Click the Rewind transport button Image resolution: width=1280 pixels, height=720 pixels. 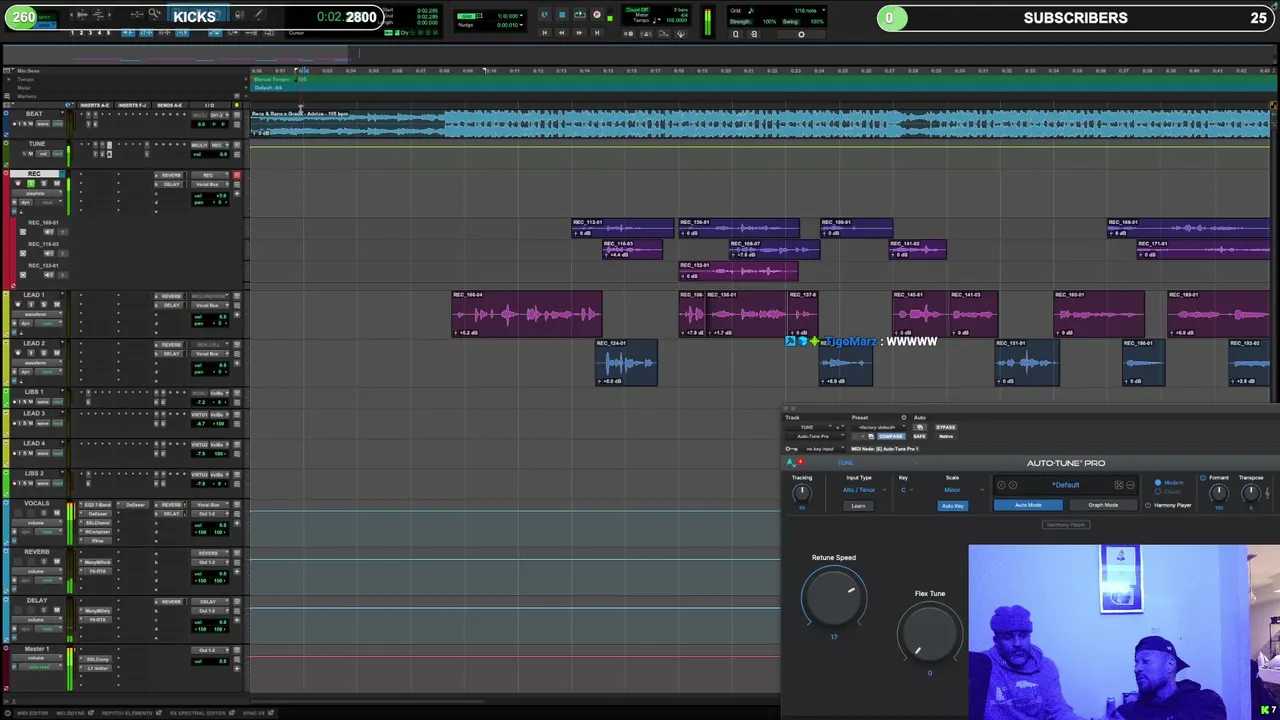coord(562,32)
